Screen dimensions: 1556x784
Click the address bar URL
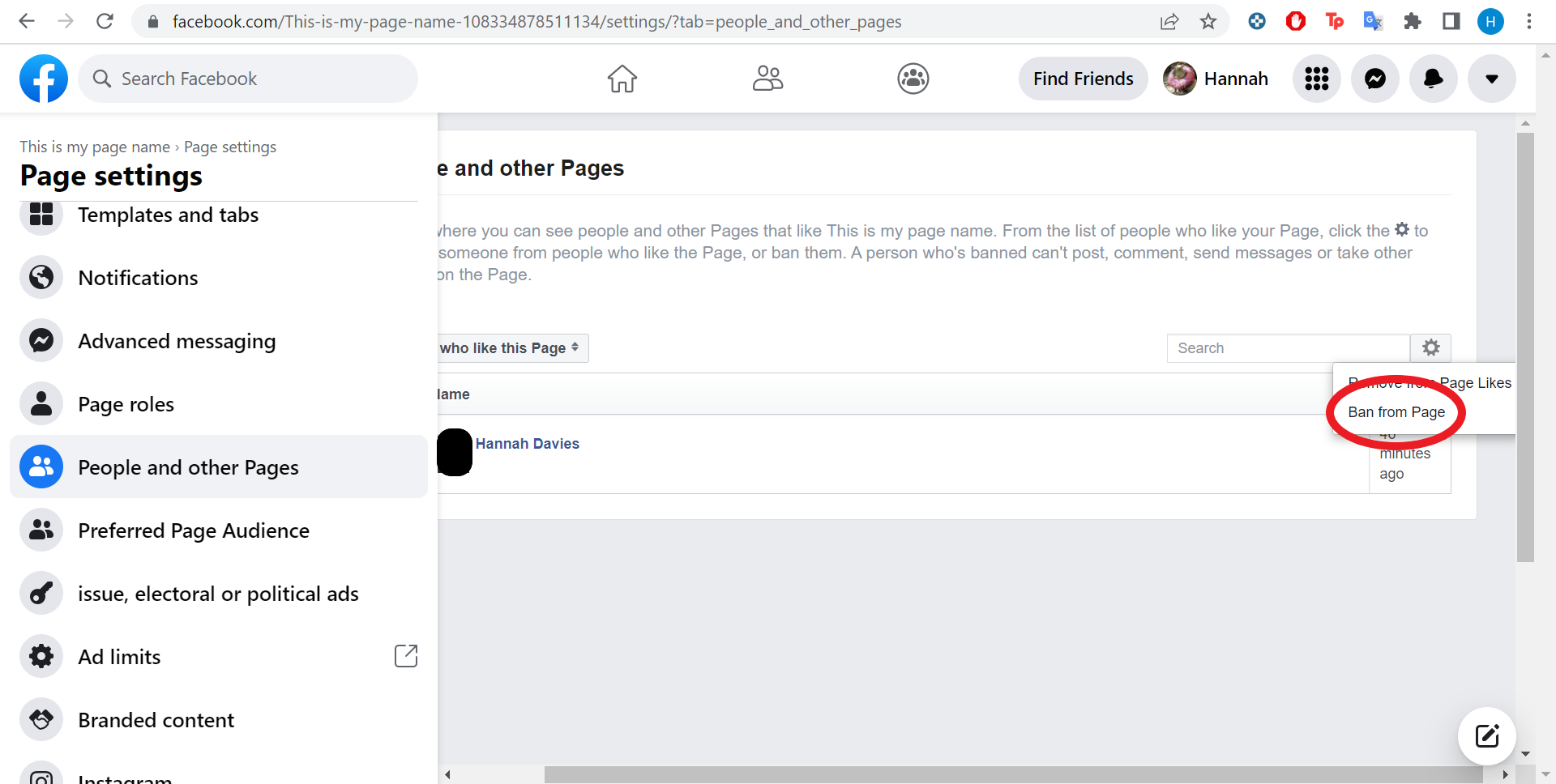point(536,22)
